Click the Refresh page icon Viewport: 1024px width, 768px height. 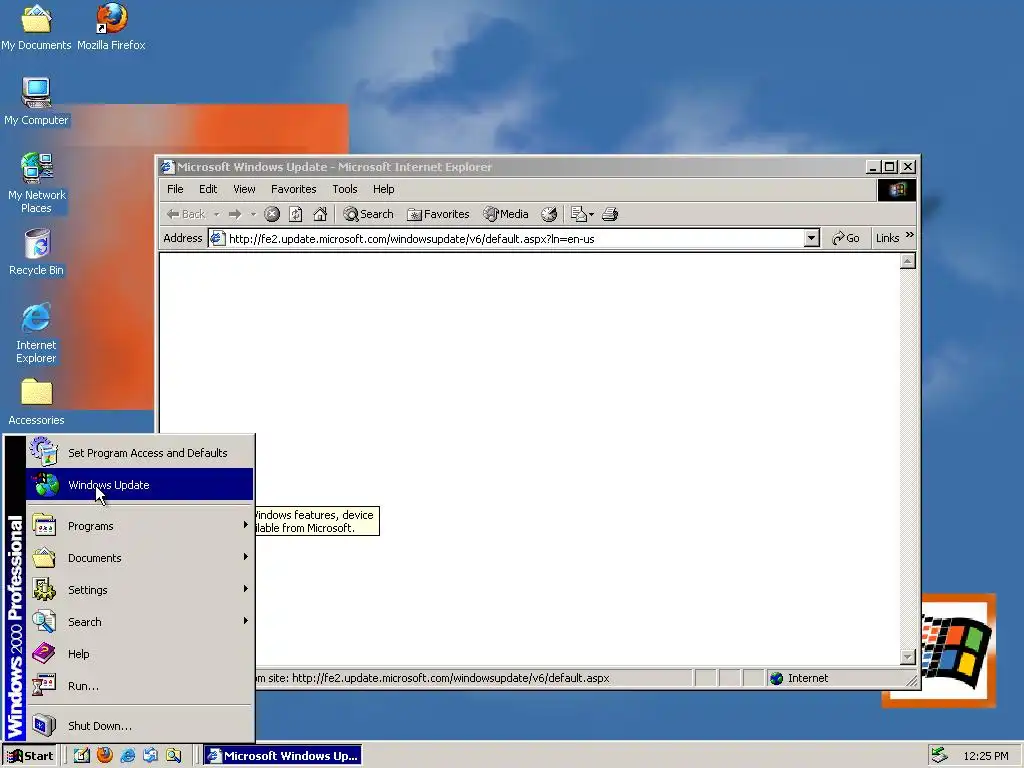click(296, 214)
